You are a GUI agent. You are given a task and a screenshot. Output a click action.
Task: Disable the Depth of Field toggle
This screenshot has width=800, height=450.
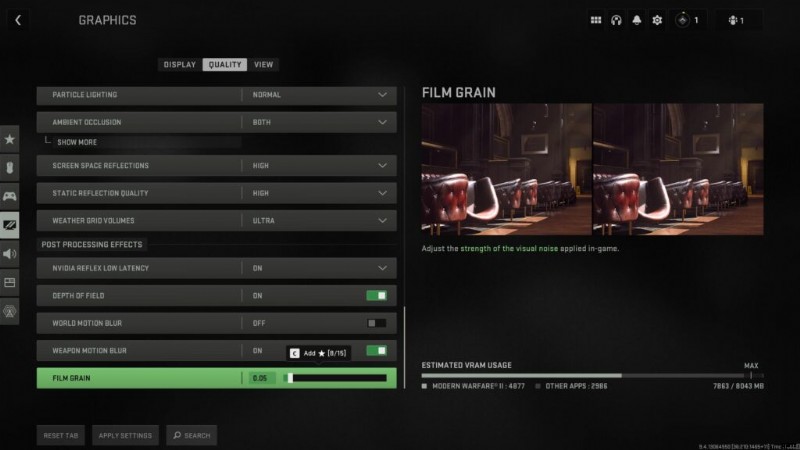pos(377,296)
